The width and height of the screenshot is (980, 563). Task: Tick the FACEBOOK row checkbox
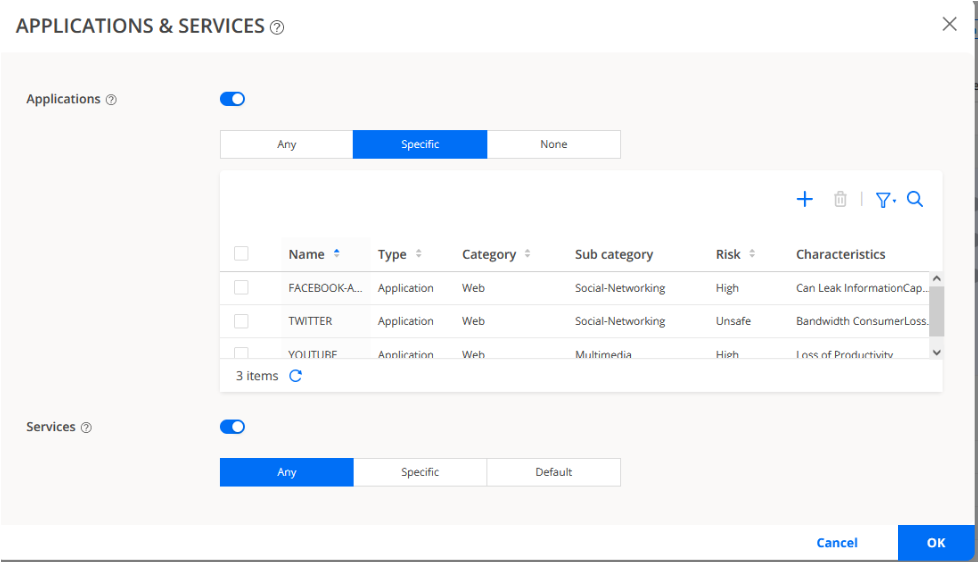(241, 288)
